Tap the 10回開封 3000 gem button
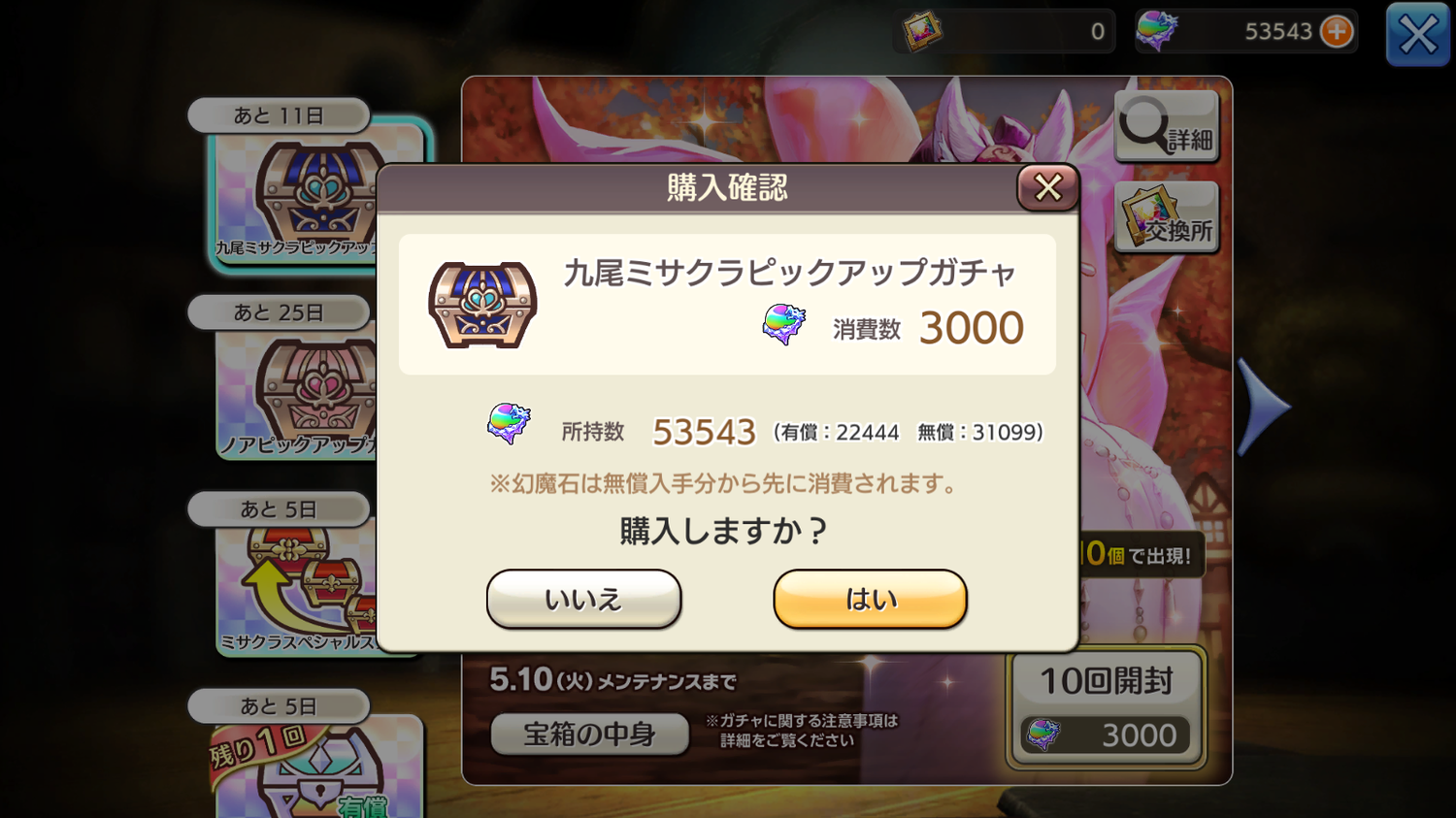This screenshot has width=1456, height=818. [x=1107, y=709]
